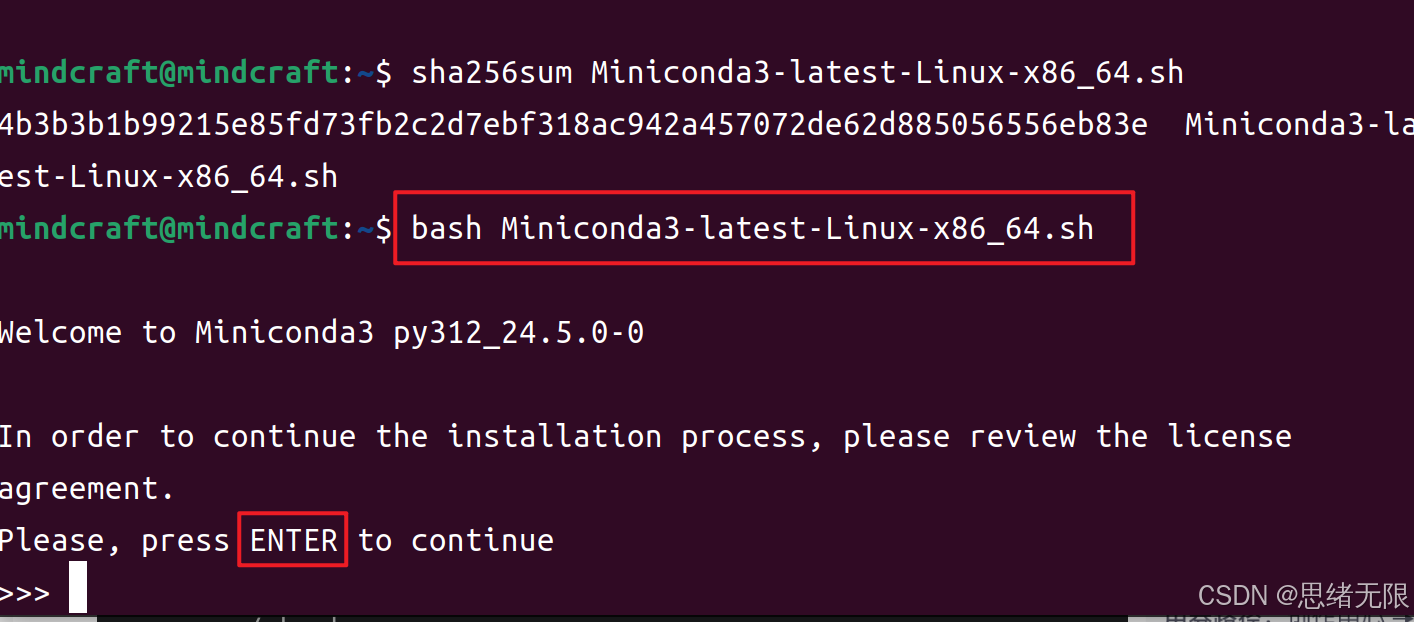This screenshot has height=622, width=1414.
Task: Click the white block cursor
Action: click(x=78, y=587)
